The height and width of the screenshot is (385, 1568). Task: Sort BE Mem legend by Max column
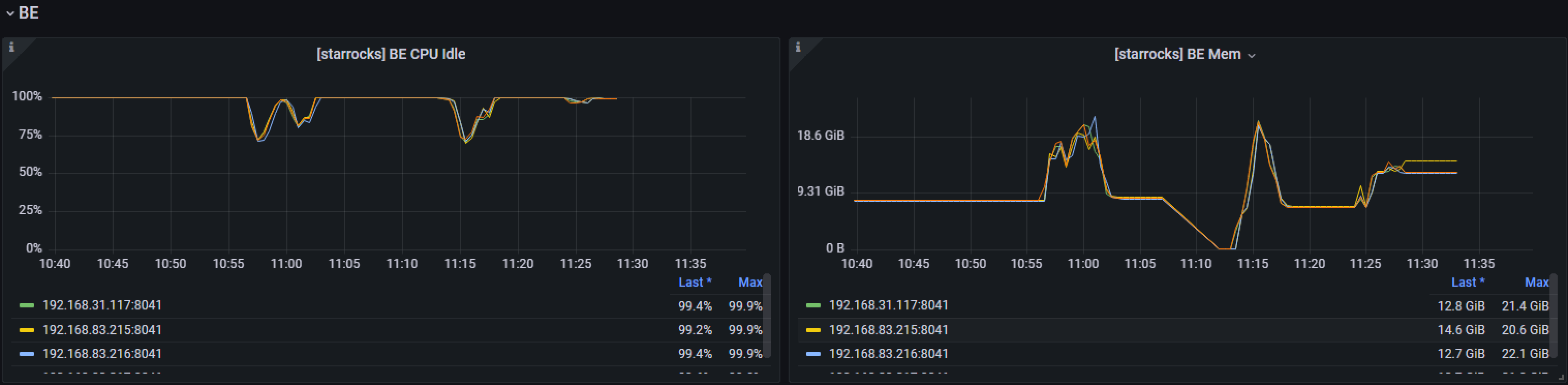click(x=1536, y=283)
